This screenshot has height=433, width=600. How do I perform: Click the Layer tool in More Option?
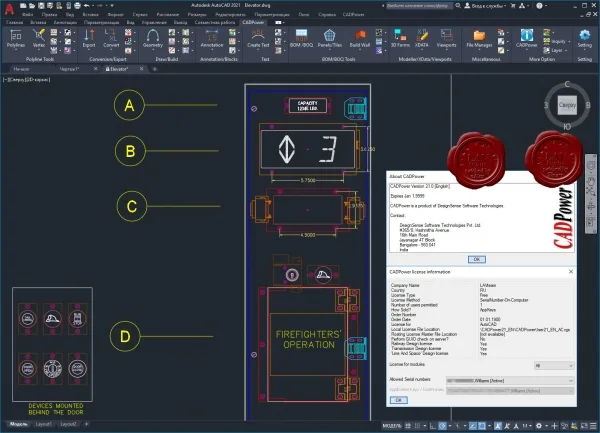554,50
